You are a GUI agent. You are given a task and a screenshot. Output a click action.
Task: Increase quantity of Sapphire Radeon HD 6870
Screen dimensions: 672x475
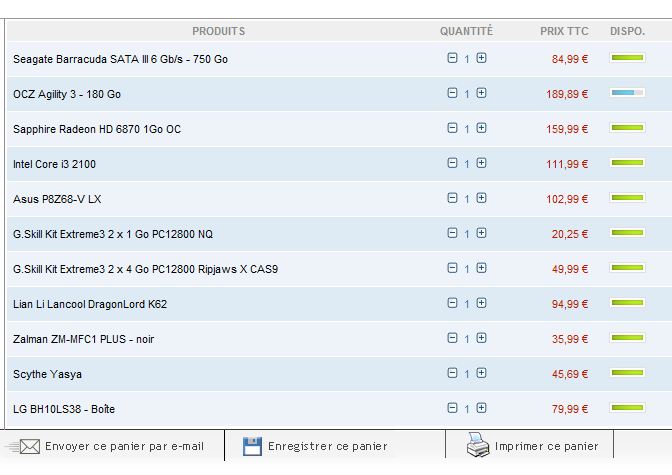click(482, 128)
